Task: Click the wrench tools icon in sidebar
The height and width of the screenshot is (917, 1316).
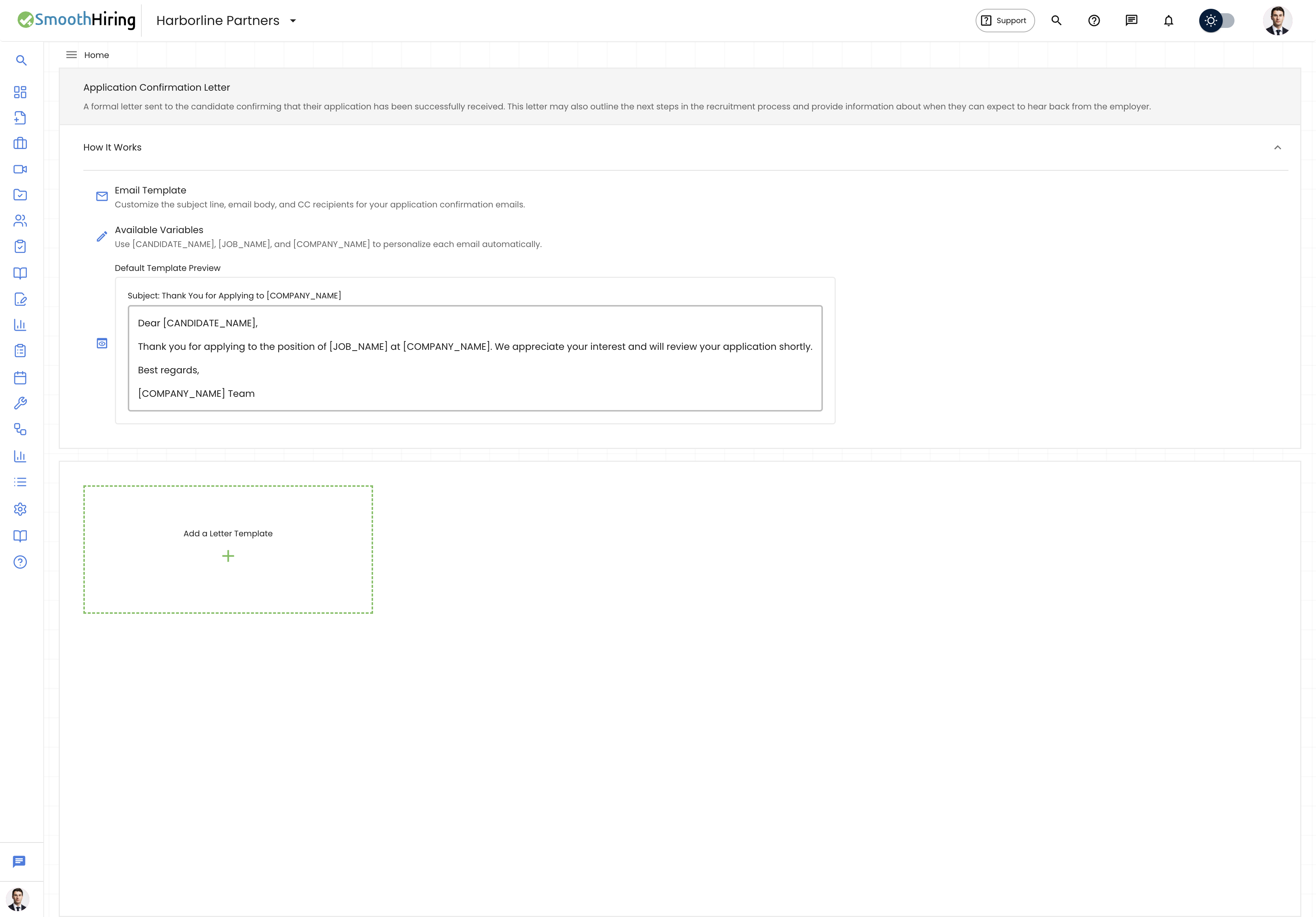Action: (20, 403)
